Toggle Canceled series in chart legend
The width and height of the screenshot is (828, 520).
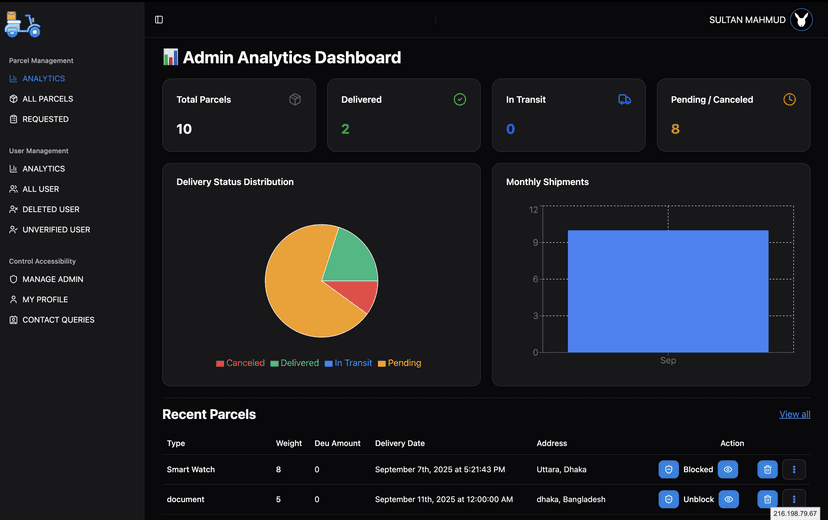tap(240, 363)
